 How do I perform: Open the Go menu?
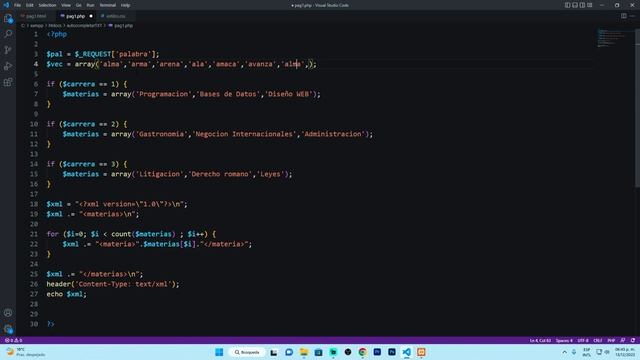[x=78, y=5]
